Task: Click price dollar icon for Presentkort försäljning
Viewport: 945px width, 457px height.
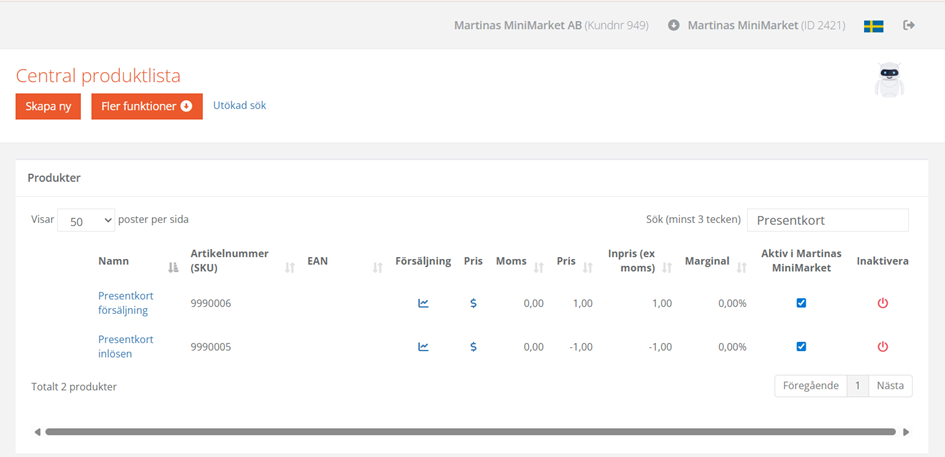Action: click(473, 303)
